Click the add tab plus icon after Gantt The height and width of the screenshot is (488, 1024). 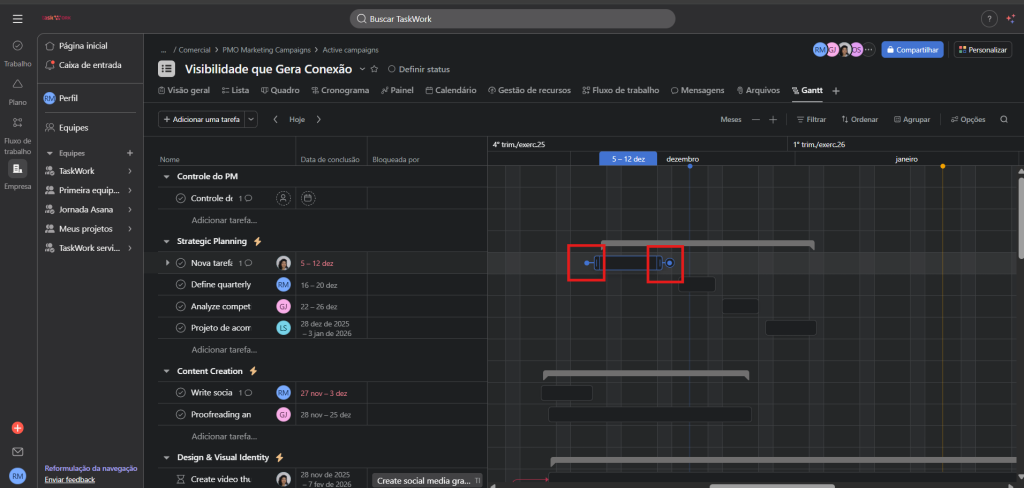[x=836, y=91]
